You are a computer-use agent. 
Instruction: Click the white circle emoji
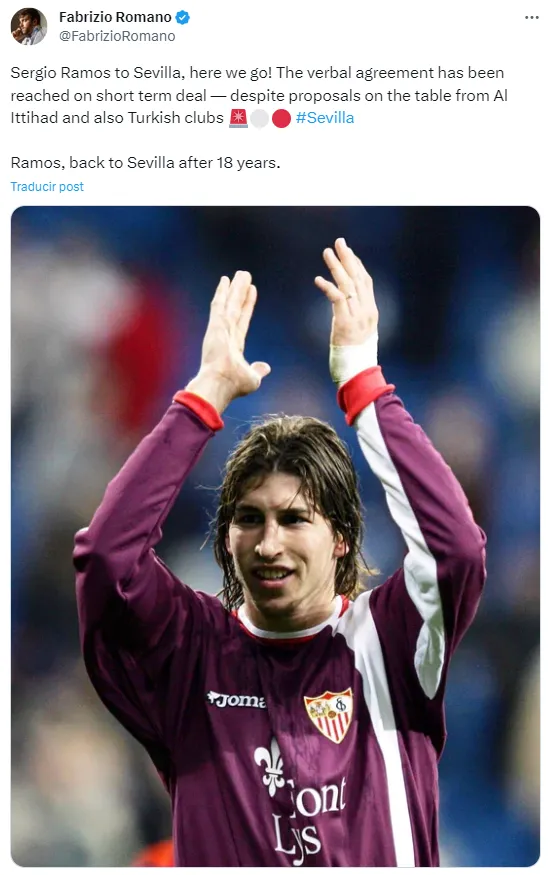pos(259,118)
